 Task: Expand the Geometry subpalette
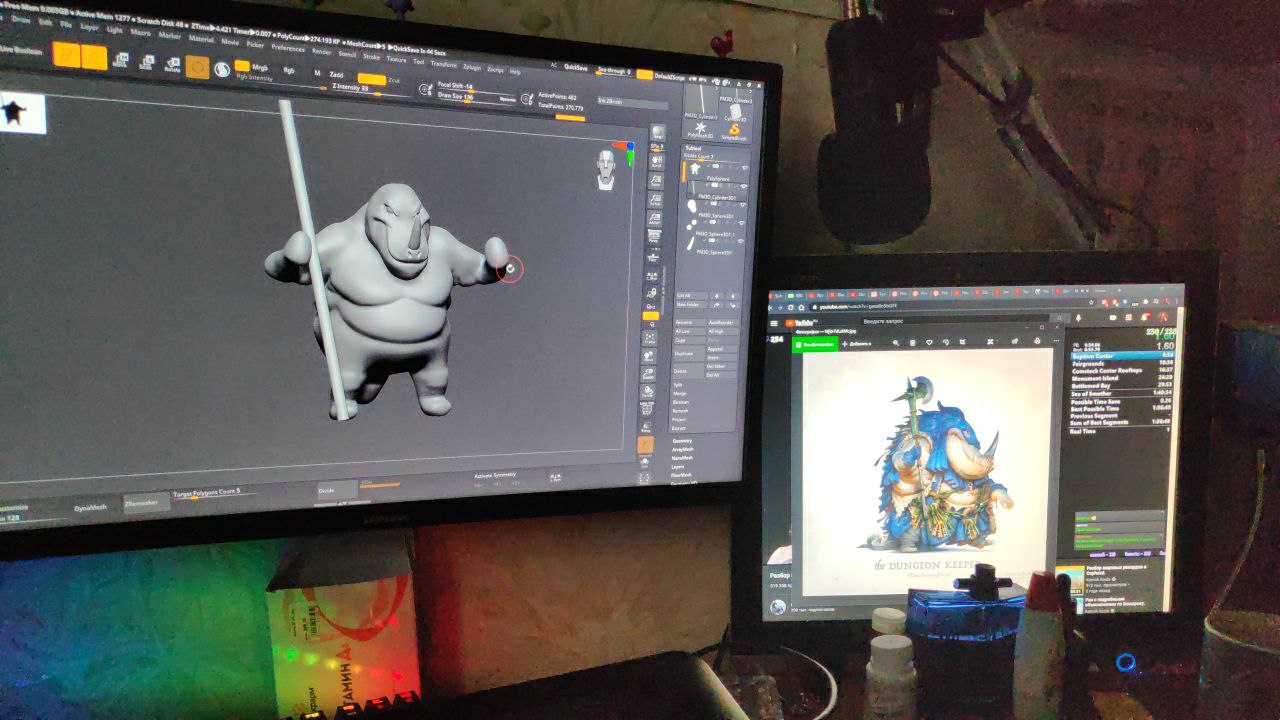tap(683, 441)
